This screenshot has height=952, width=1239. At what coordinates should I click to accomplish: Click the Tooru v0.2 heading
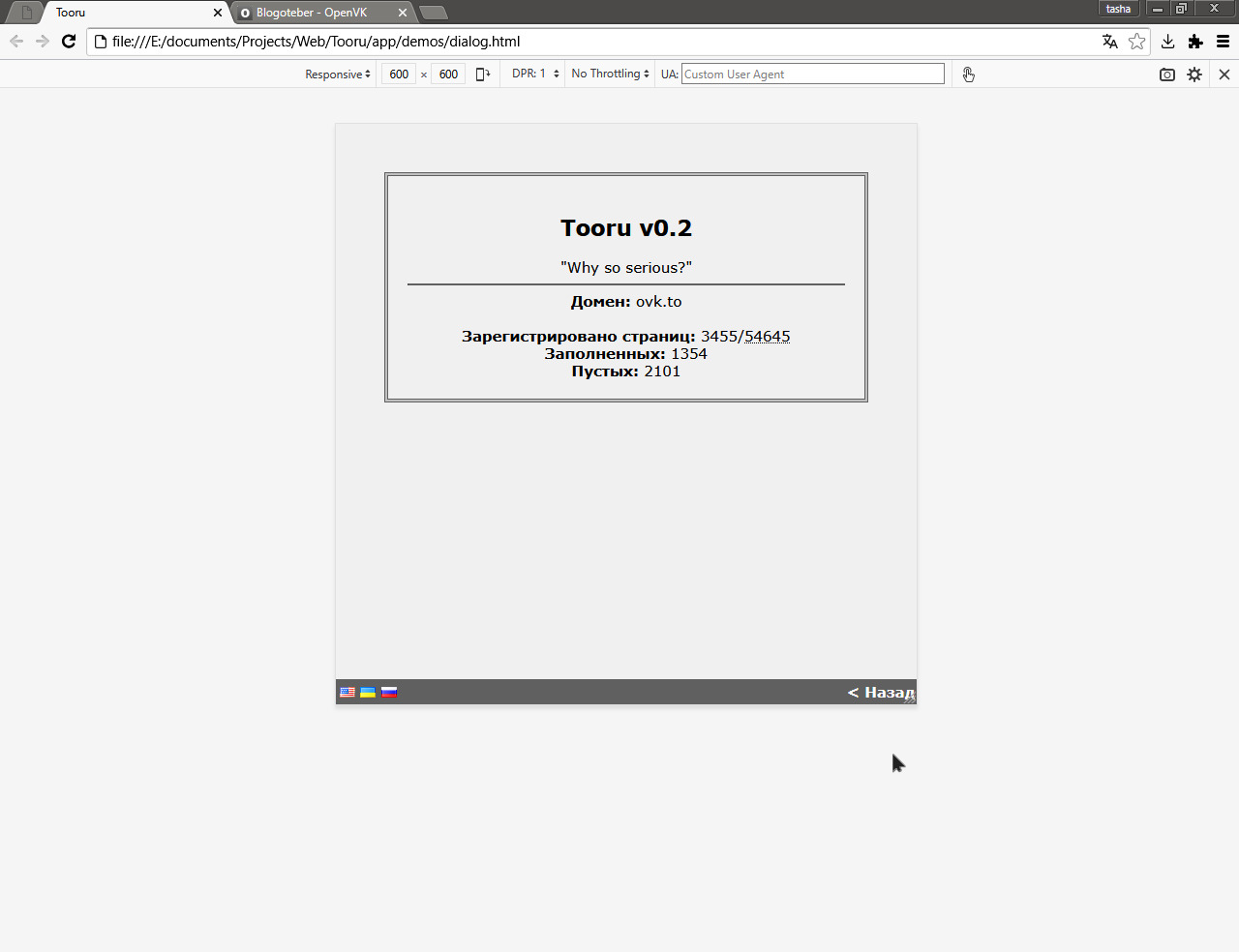(626, 228)
